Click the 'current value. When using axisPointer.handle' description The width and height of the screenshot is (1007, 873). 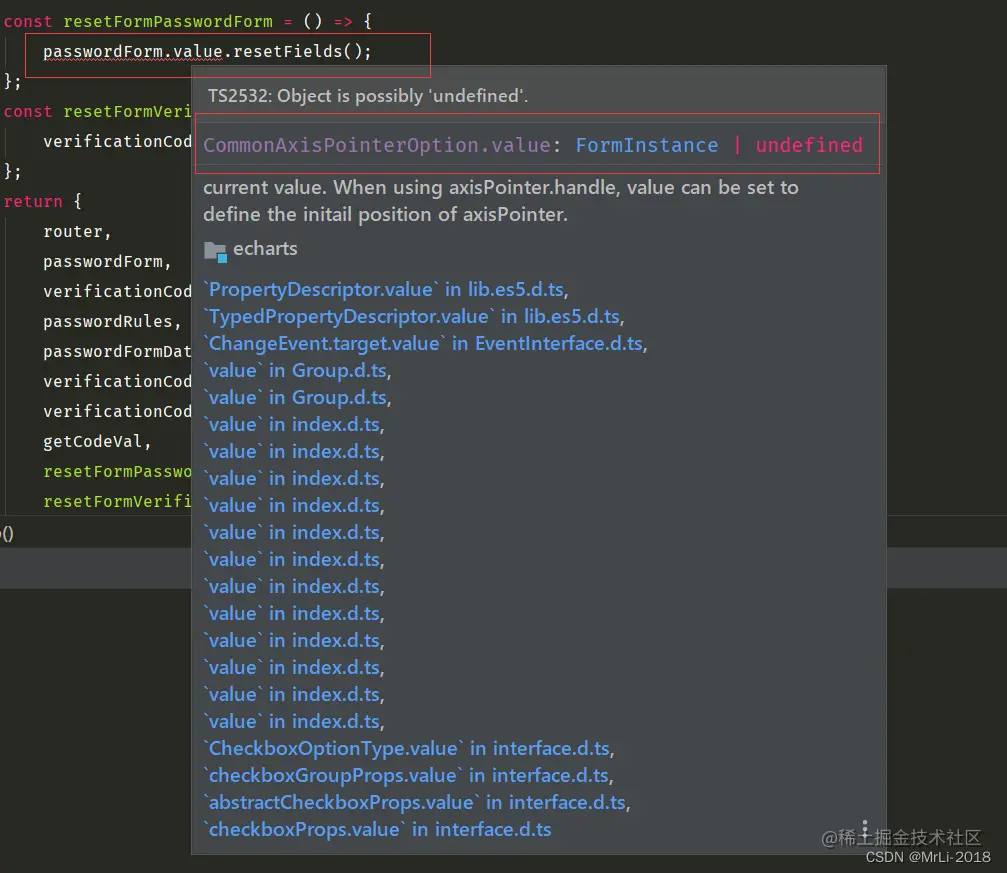501,201
